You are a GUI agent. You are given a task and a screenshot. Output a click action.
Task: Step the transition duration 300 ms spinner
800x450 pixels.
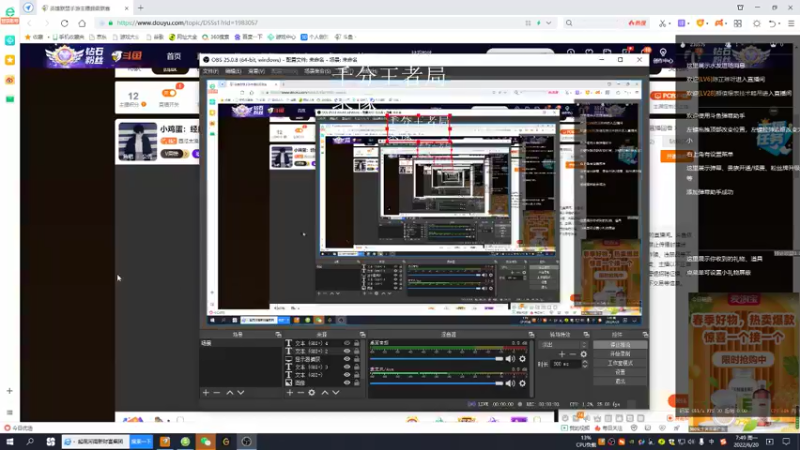[x=585, y=364]
